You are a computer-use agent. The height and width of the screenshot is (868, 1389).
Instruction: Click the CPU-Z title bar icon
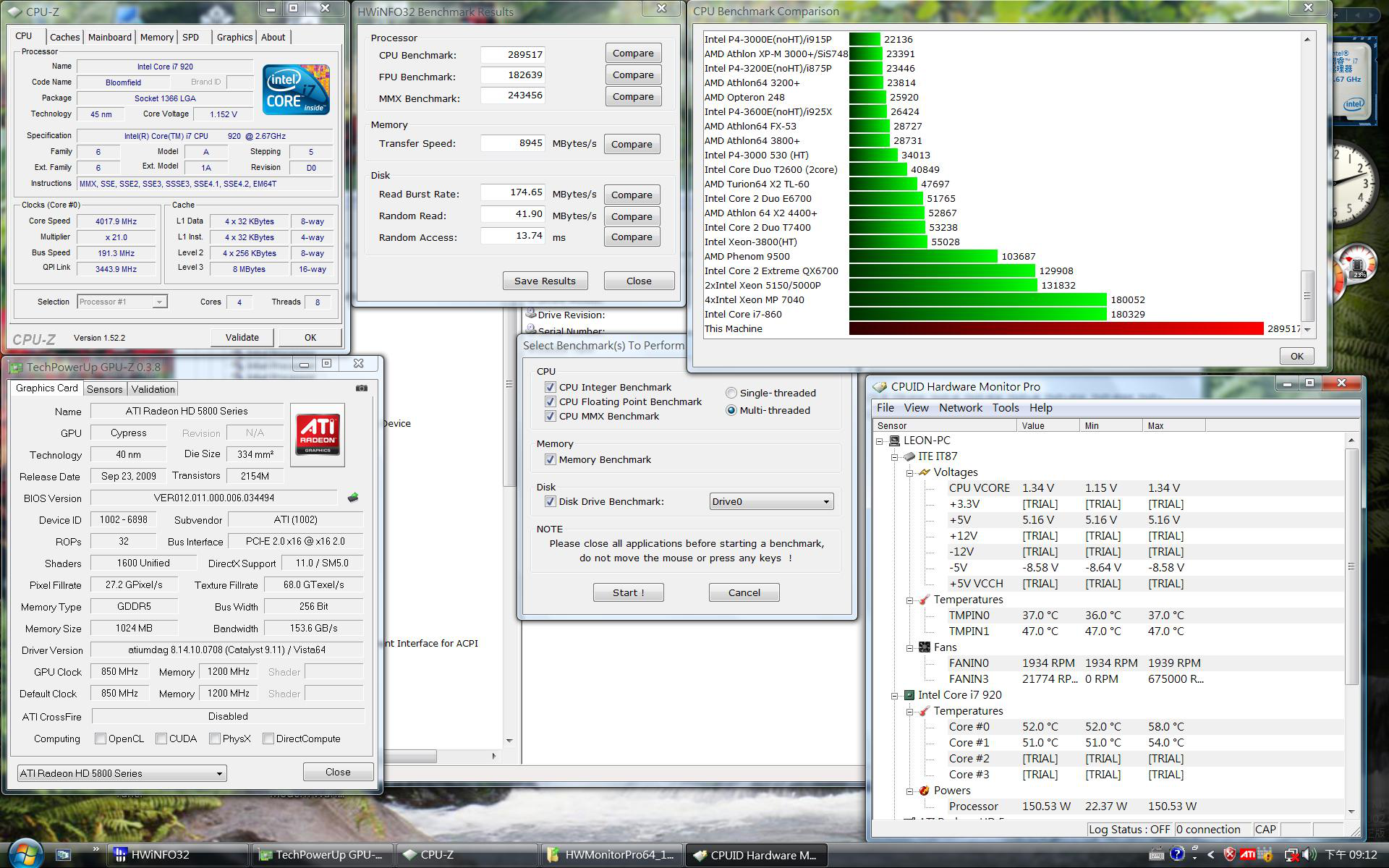14,12
